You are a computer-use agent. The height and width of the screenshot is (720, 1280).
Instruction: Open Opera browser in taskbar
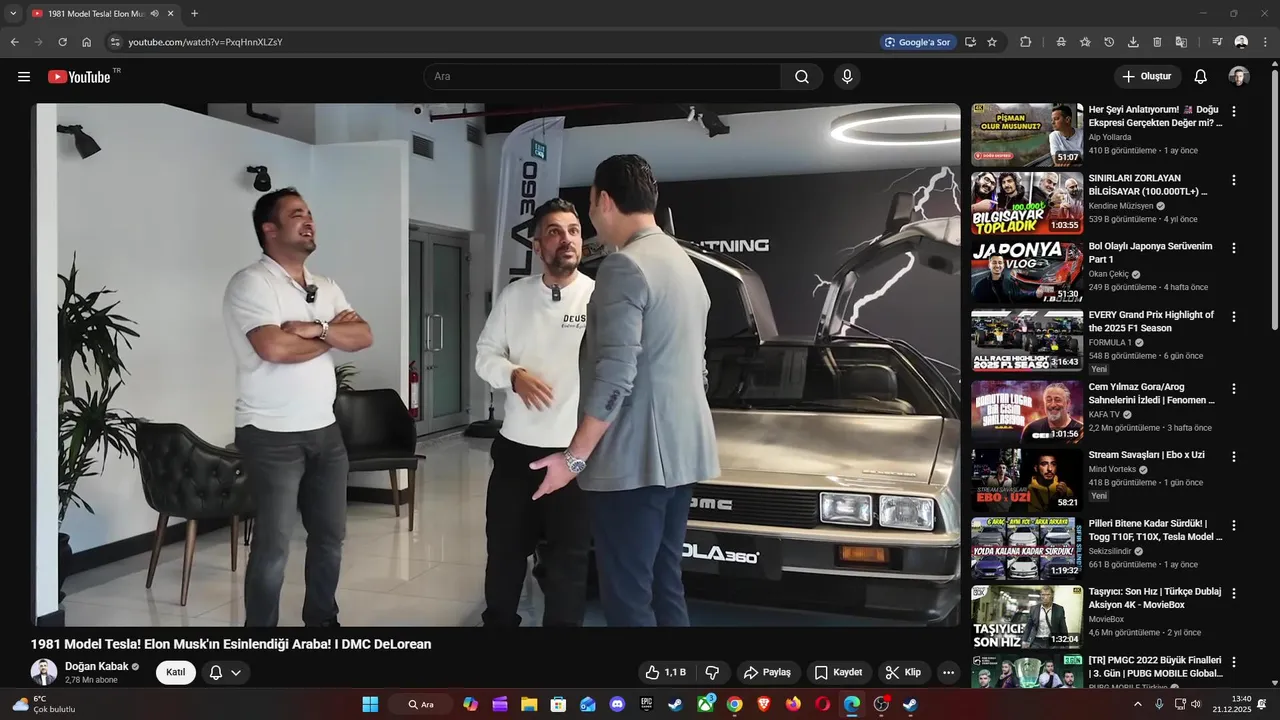point(823,704)
